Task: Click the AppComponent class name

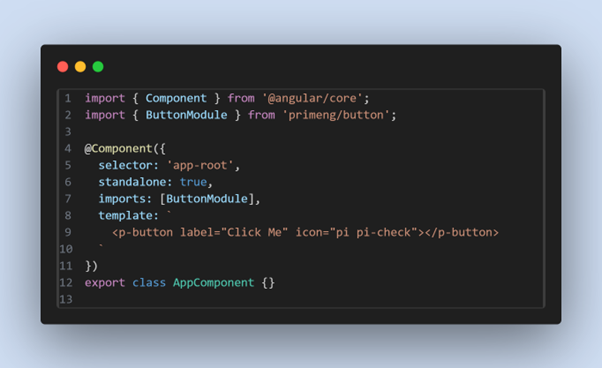Action: [x=213, y=283]
